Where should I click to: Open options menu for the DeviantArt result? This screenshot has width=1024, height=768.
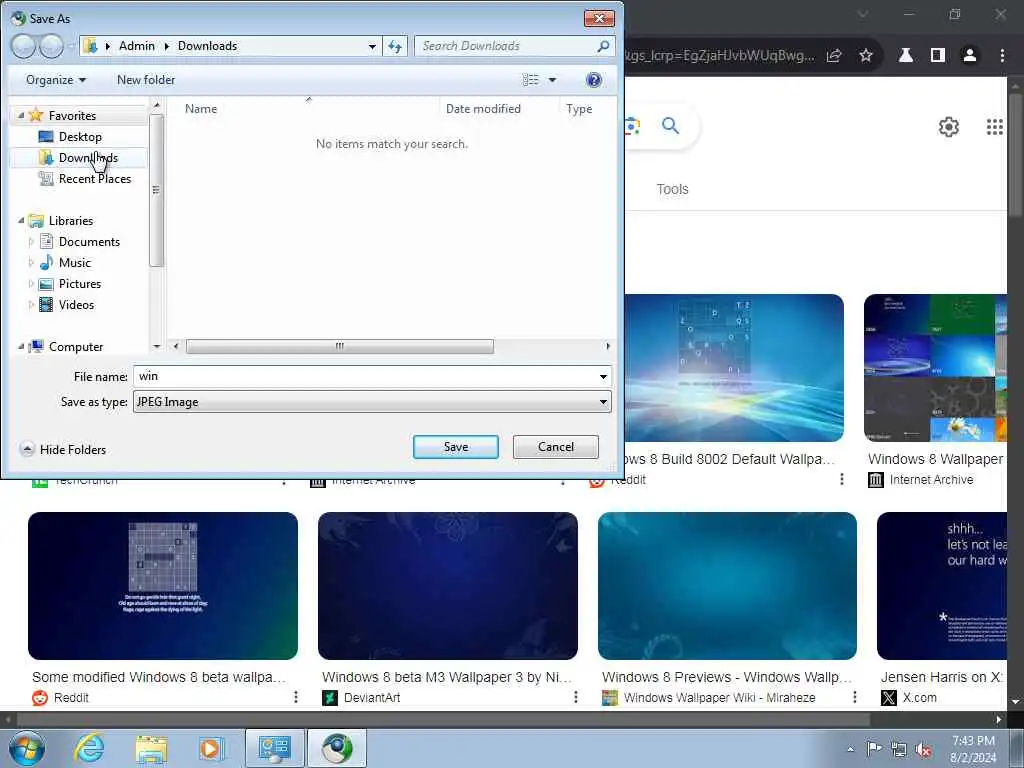pyautogui.click(x=575, y=697)
